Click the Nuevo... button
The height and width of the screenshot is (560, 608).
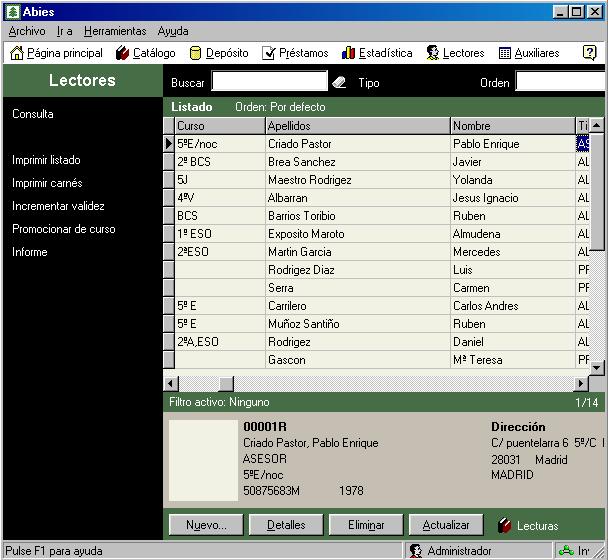(206, 525)
